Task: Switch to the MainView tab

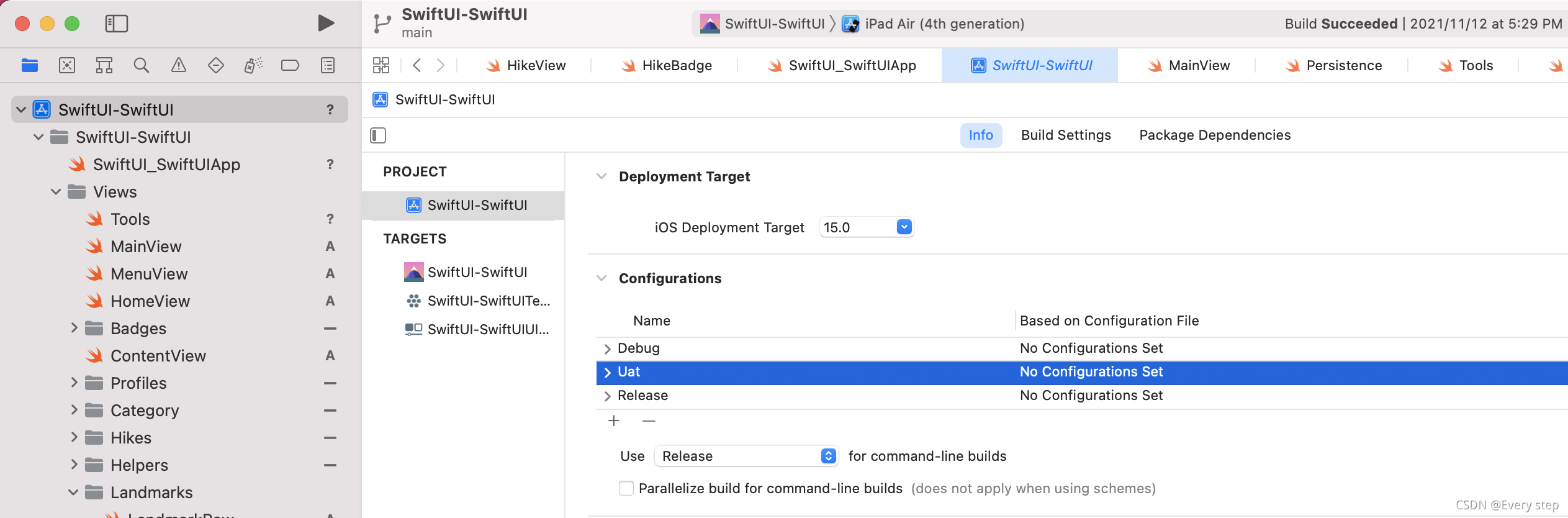Action: pyautogui.click(x=1188, y=65)
